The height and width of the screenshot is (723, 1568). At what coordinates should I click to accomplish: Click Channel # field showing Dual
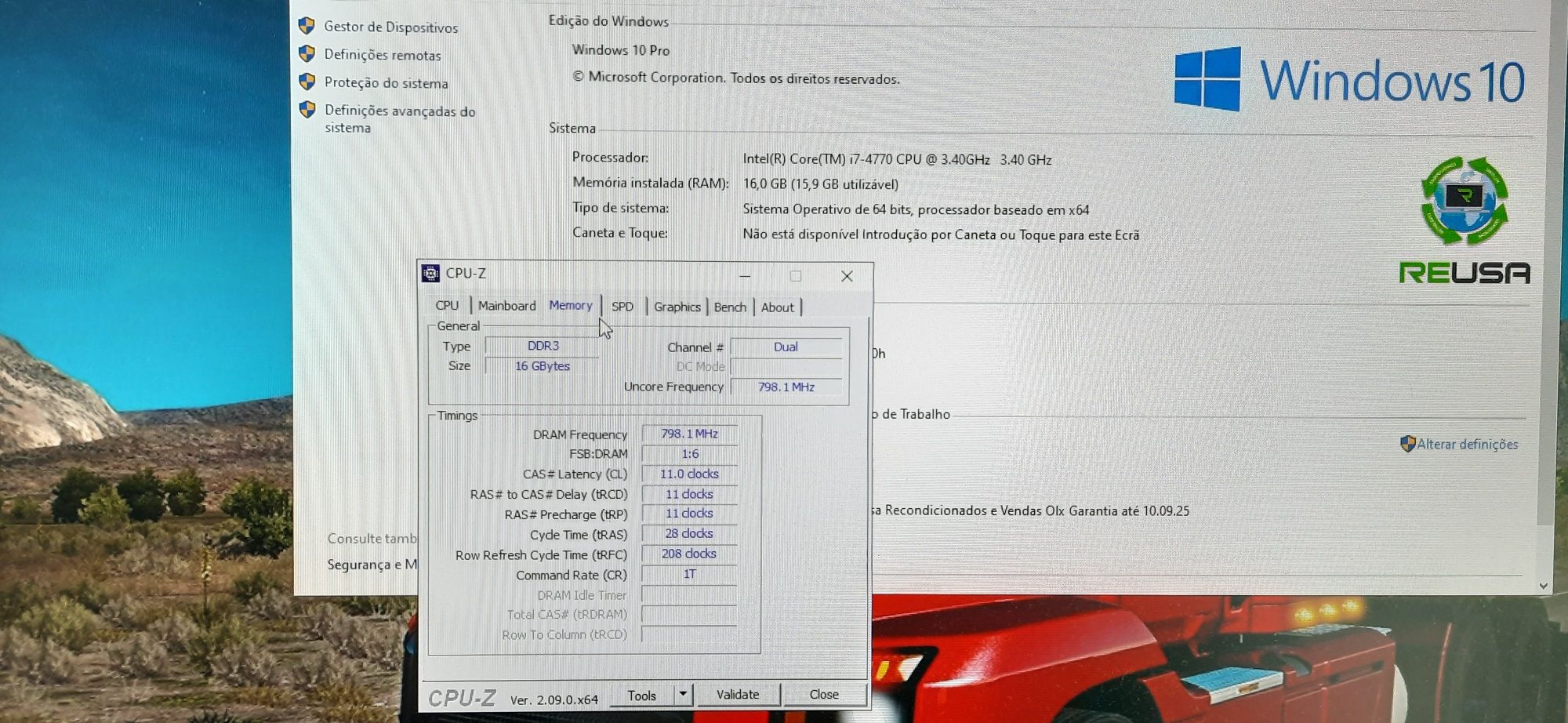click(x=786, y=347)
